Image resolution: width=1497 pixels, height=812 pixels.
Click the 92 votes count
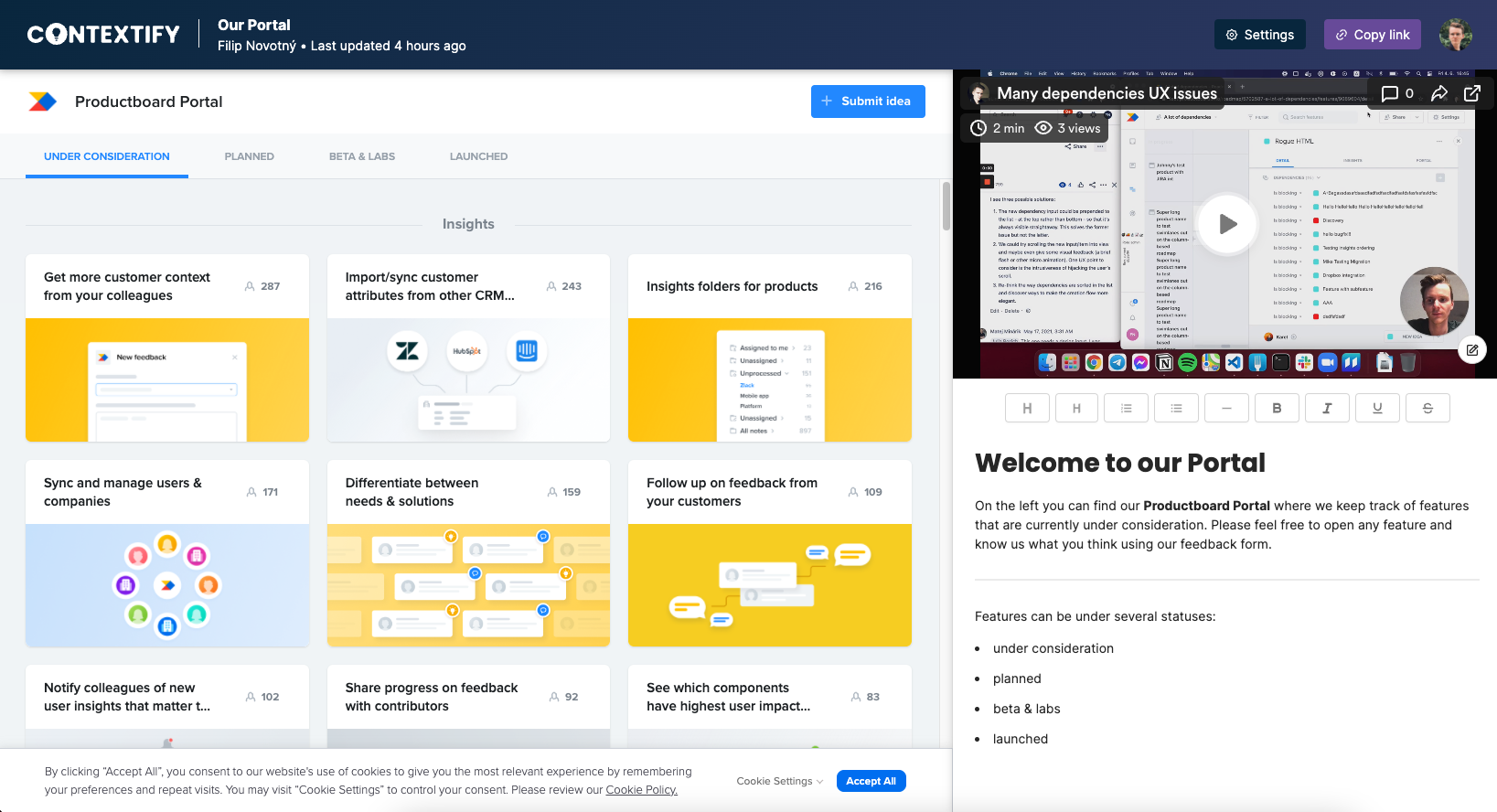tap(564, 697)
